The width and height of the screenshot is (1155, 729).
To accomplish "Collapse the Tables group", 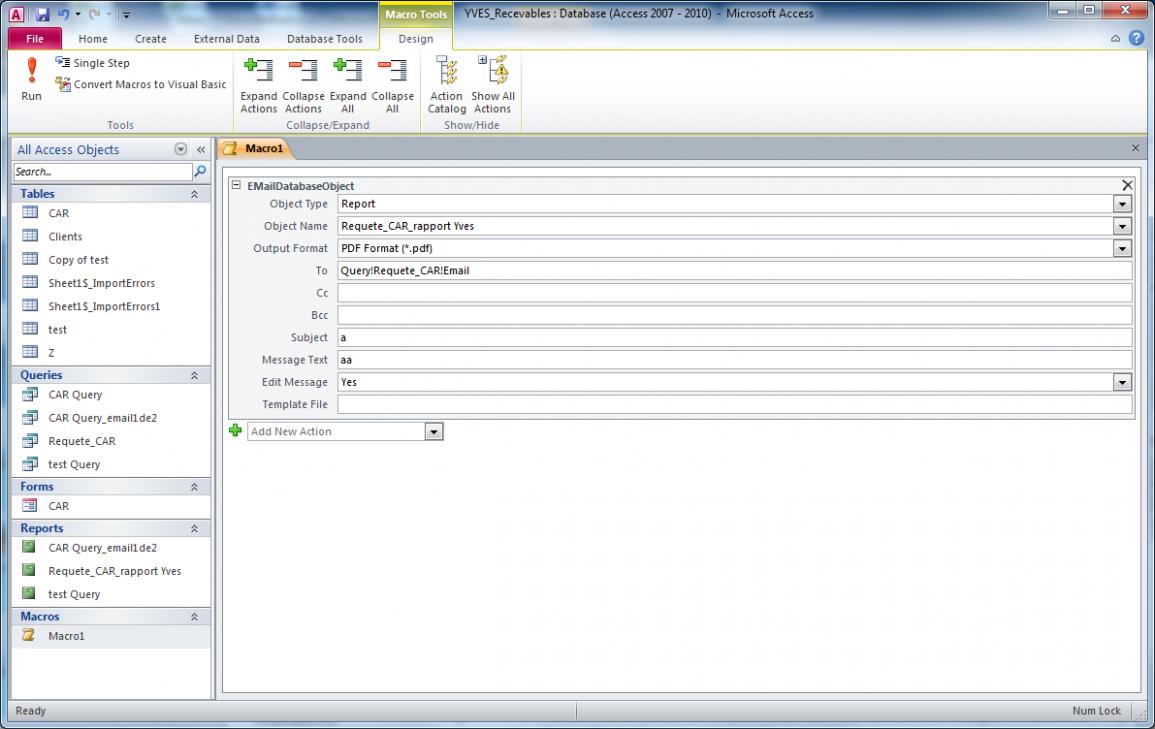I will tap(194, 194).
